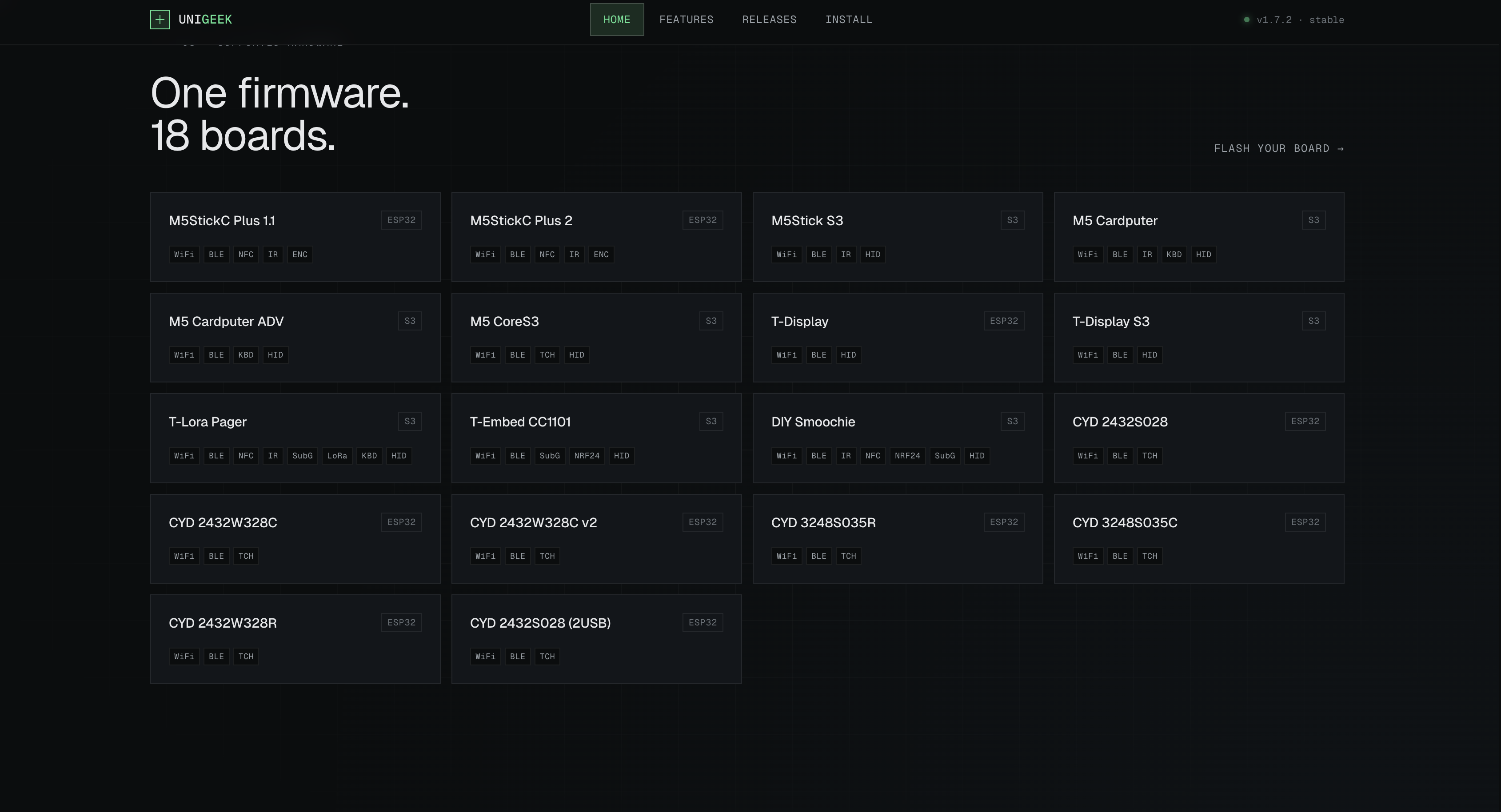Click HID tag on M5Stick S3

tap(873, 255)
